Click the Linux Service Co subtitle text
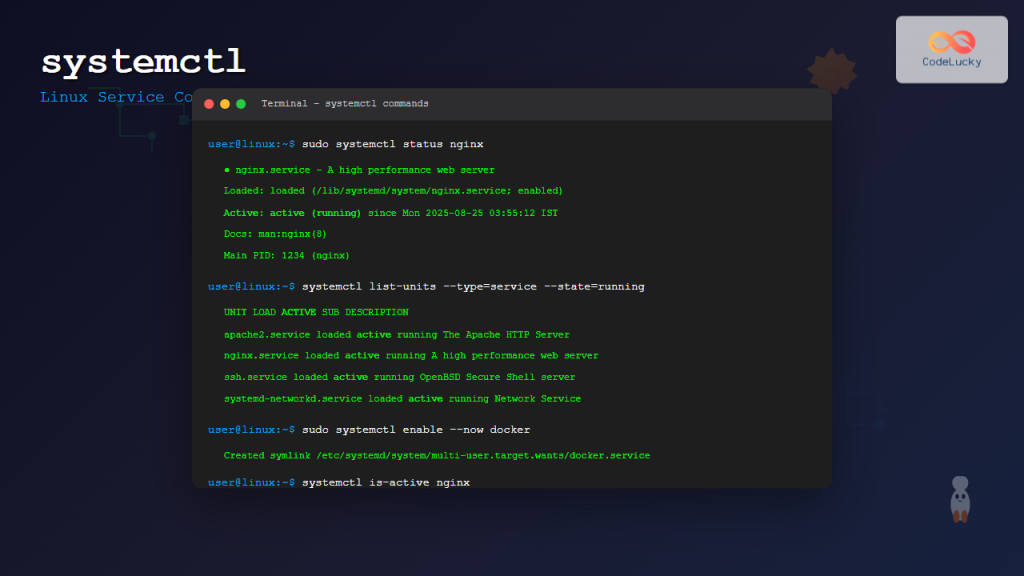The image size is (1024, 576). (x=115, y=97)
